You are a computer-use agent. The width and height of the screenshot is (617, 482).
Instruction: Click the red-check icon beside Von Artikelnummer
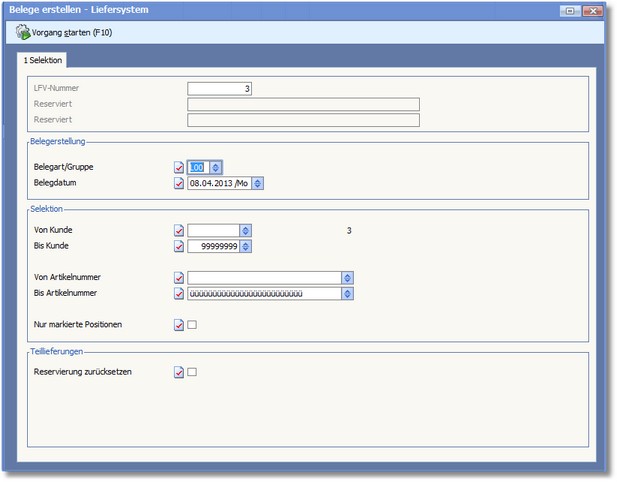(x=179, y=278)
